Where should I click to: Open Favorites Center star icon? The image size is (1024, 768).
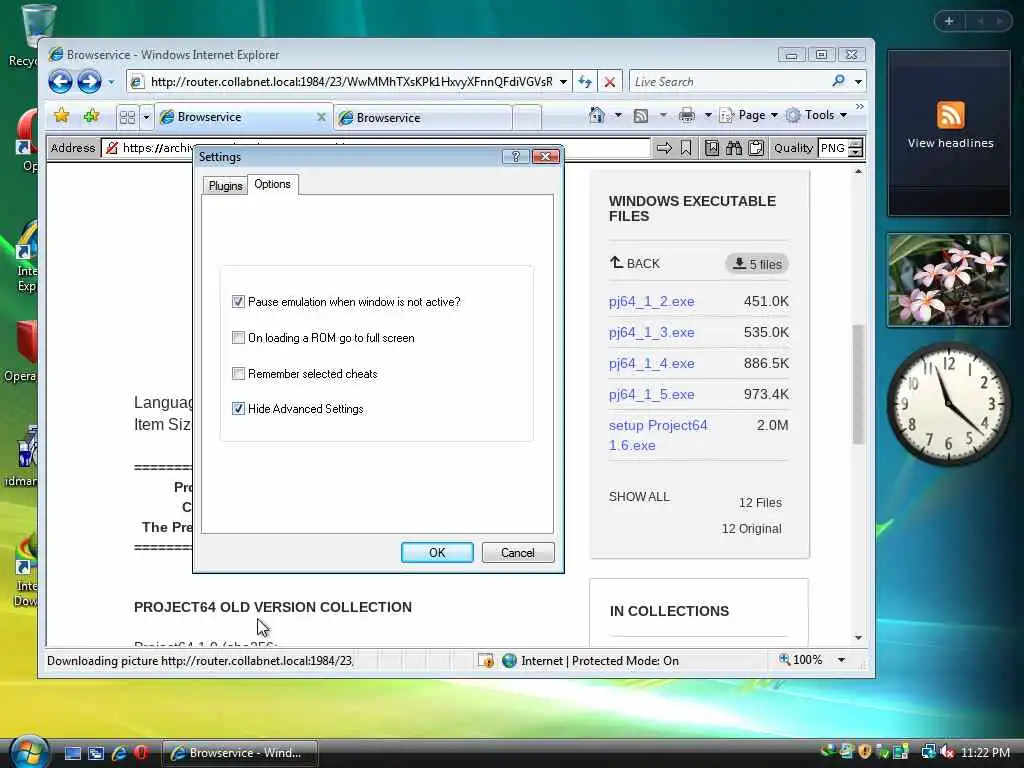coord(61,116)
